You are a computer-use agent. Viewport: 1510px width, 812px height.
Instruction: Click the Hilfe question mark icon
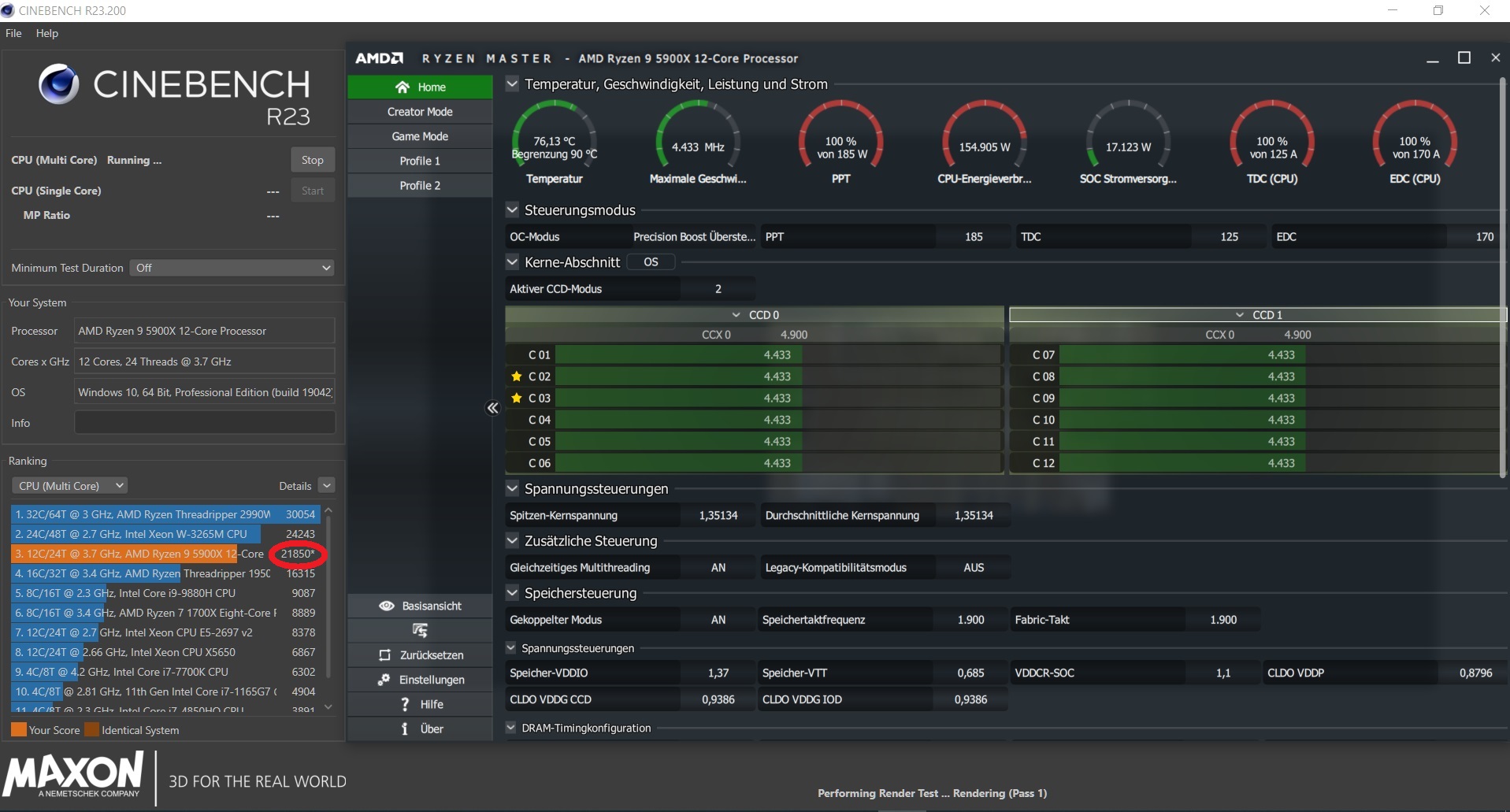coord(405,704)
